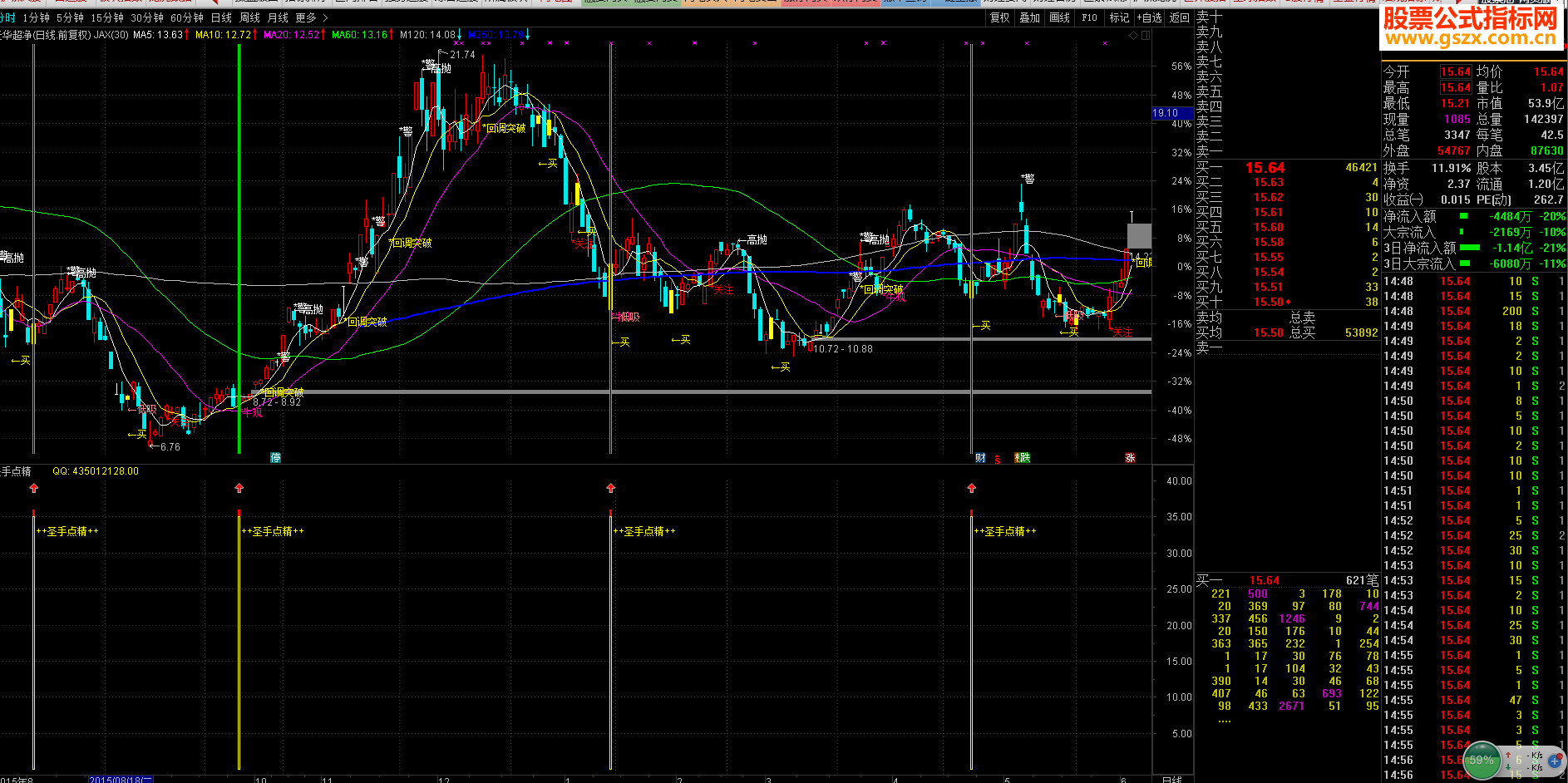The image size is (1568, 783).
Task: Click the last red signal arrow in indicator panel
Action: tap(972, 488)
